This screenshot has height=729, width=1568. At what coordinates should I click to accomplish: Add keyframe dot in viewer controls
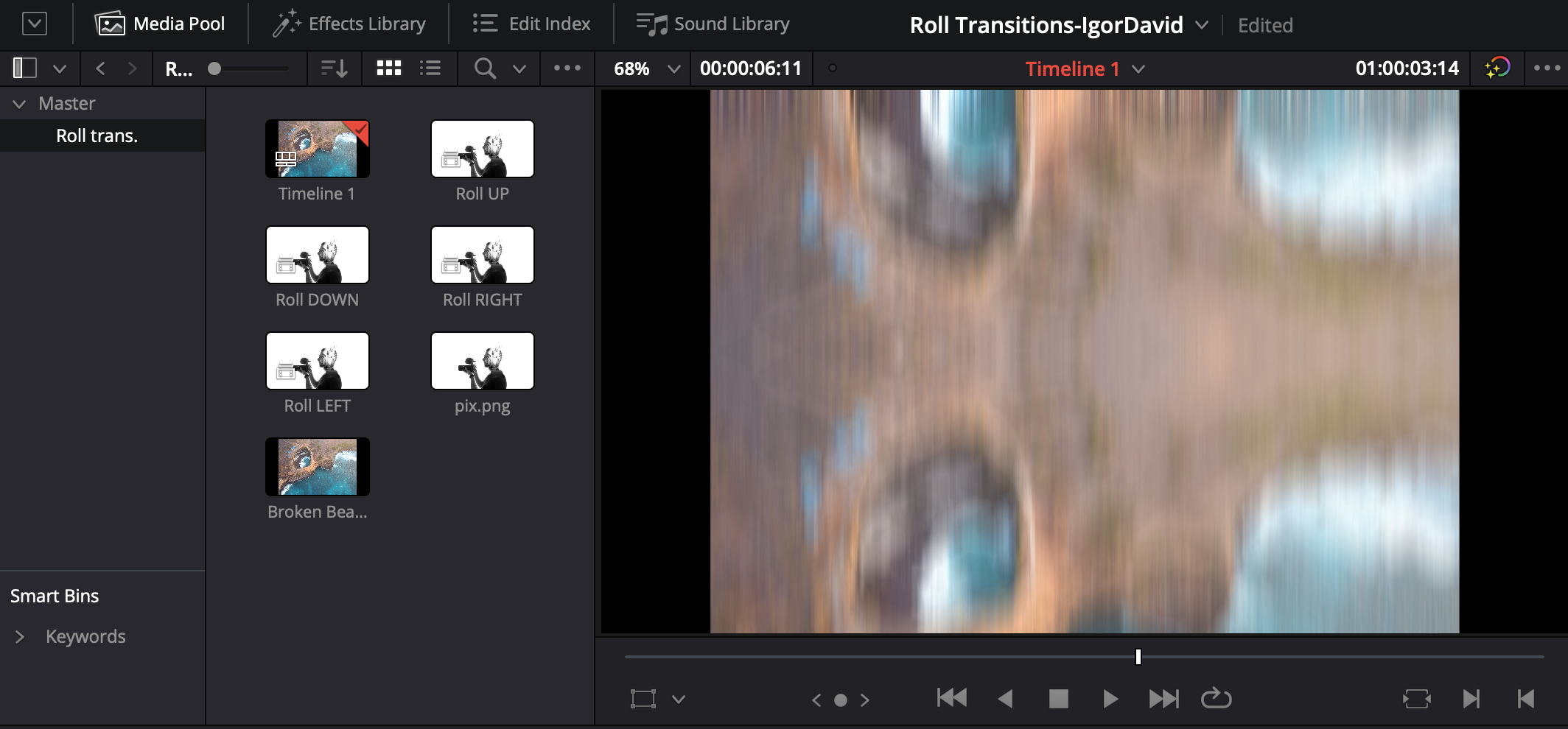841,700
